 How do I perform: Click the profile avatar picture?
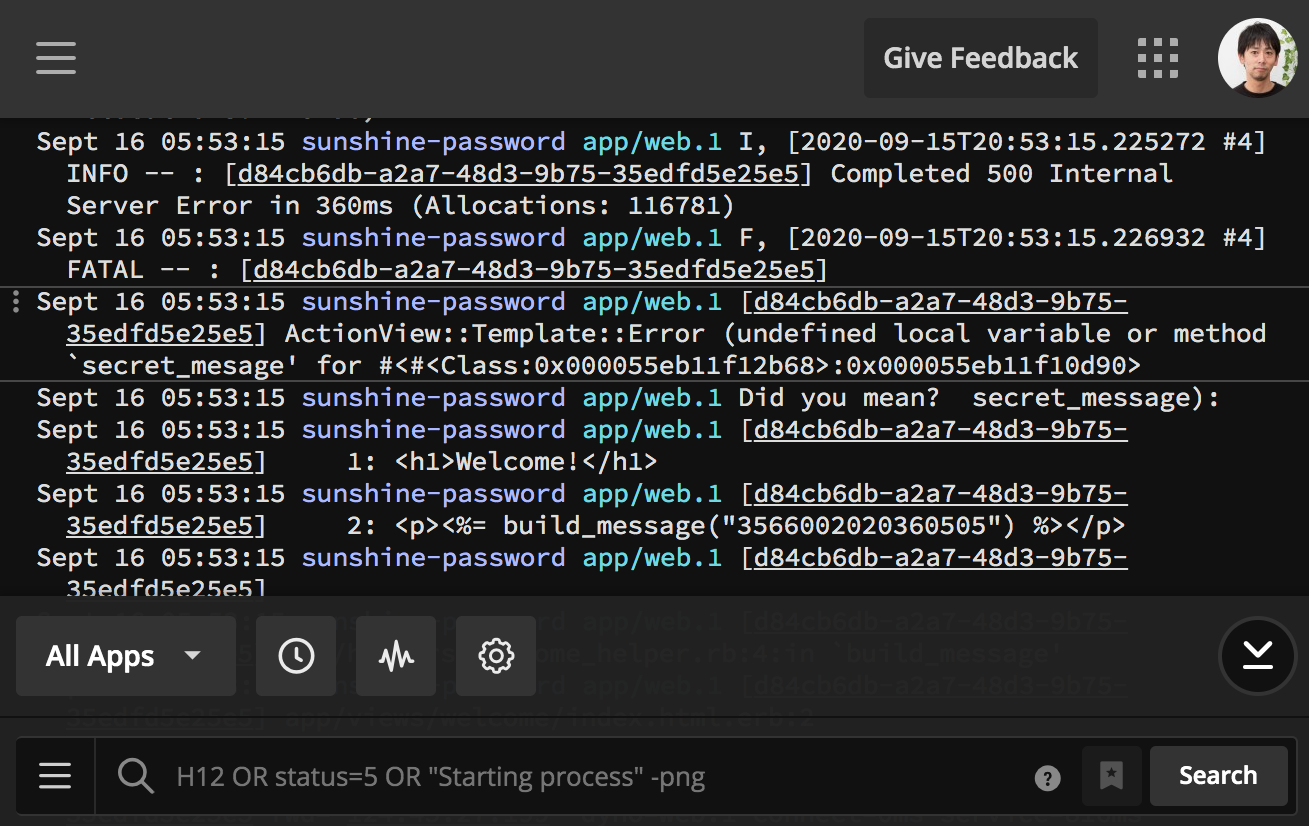[x=1258, y=58]
